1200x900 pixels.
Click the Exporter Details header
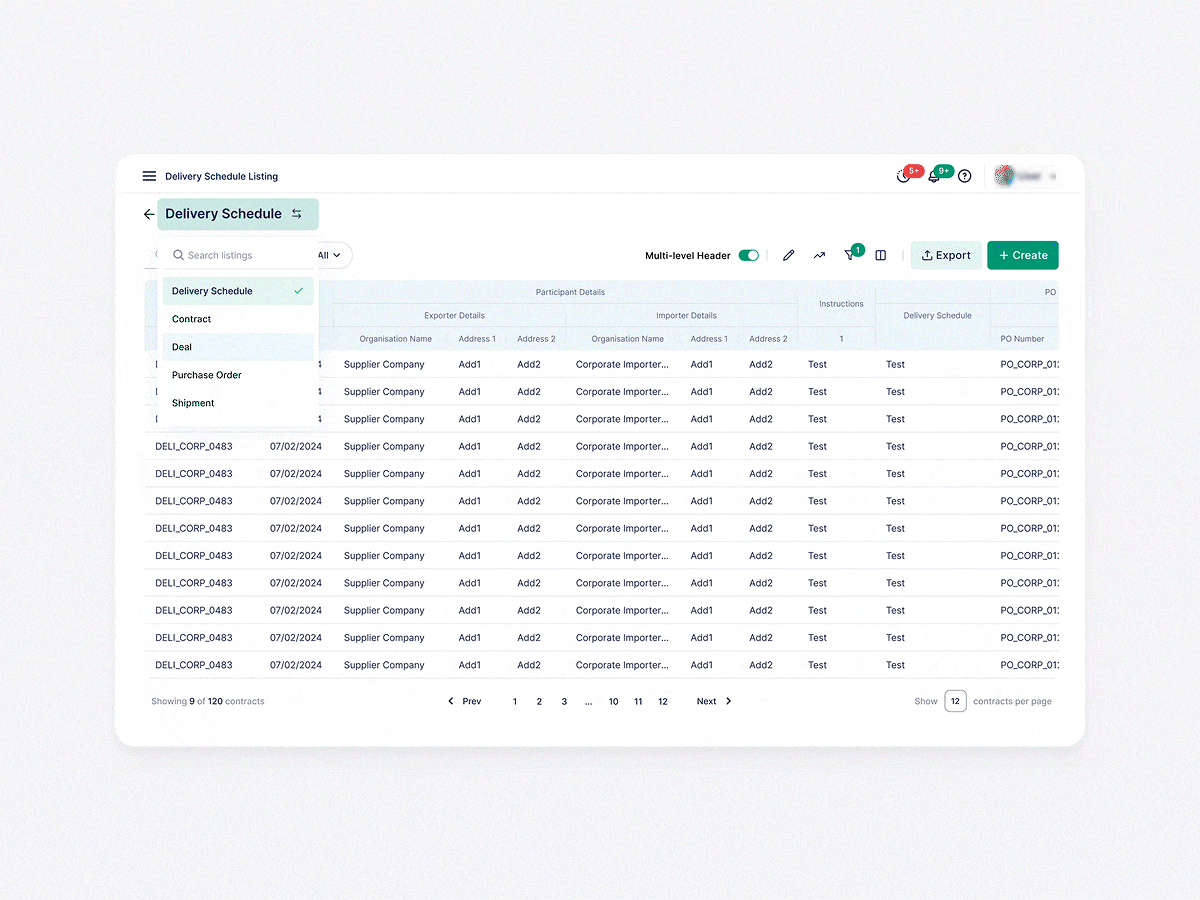point(454,315)
